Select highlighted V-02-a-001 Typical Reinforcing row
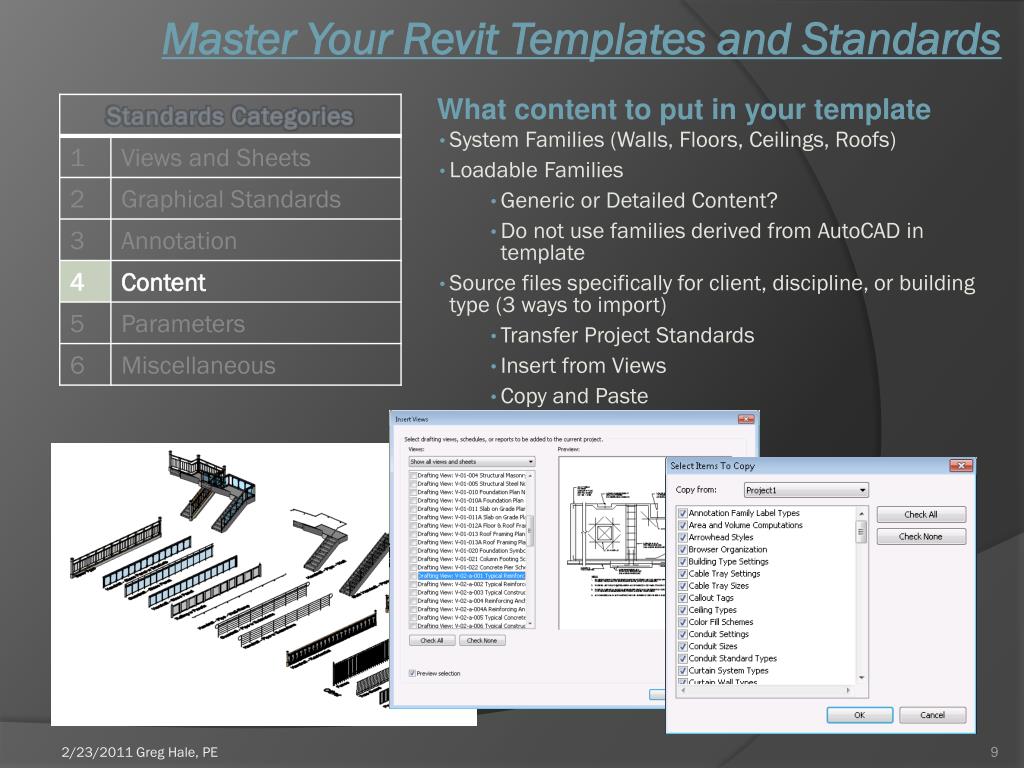 point(468,576)
